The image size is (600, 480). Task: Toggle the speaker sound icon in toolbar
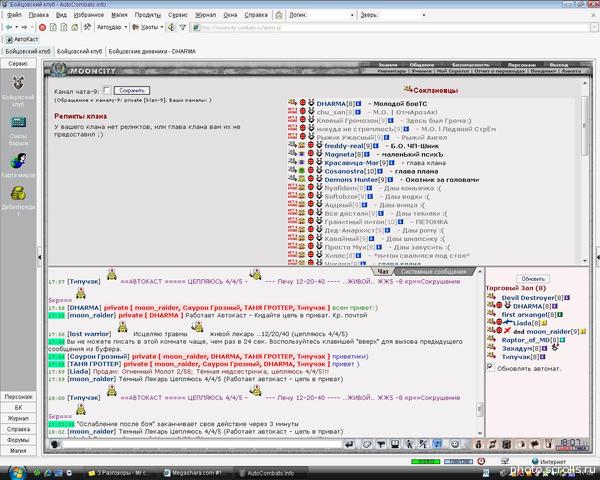pyautogui.click(x=171, y=27)
